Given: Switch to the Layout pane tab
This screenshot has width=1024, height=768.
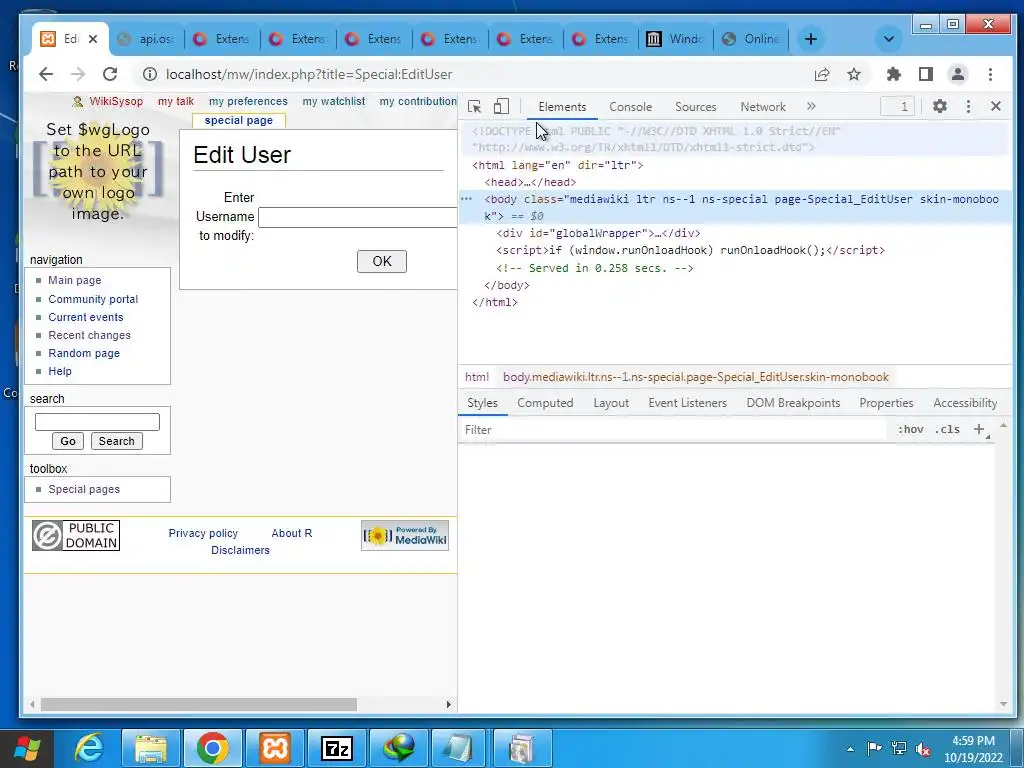Looking at the screenshot, I should pyautogui.click(x=611, y=403).
